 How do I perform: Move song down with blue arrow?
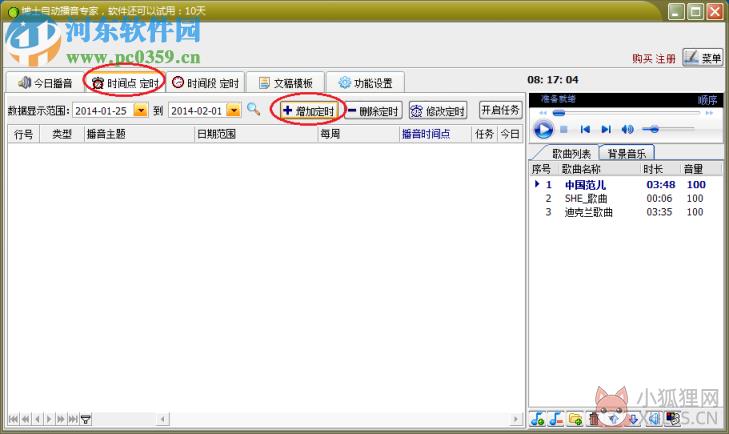tap(633, 419)
